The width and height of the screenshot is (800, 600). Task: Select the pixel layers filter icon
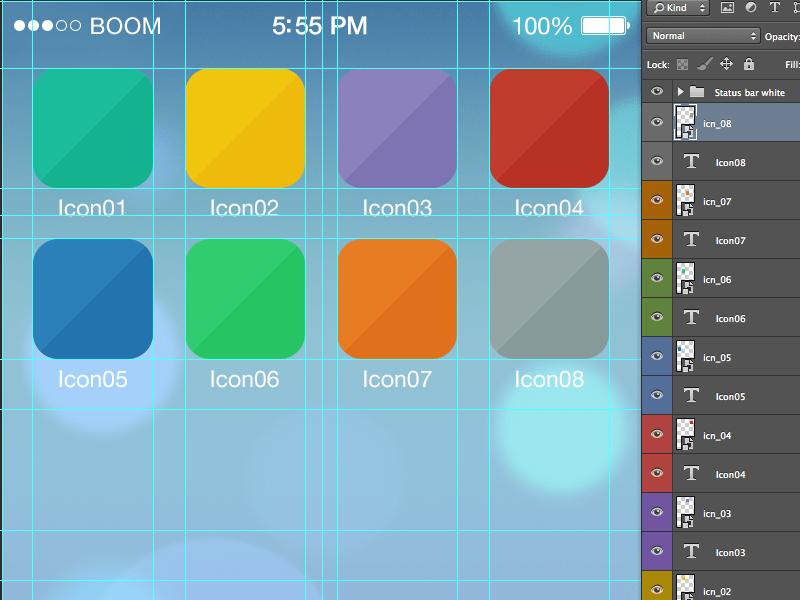727,8
